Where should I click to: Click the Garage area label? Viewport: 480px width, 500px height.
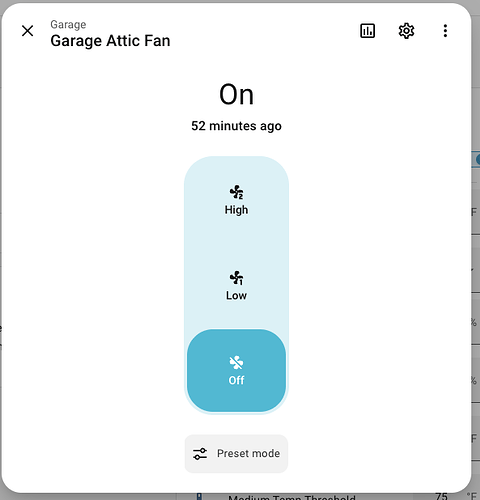(x=68, y=25)
